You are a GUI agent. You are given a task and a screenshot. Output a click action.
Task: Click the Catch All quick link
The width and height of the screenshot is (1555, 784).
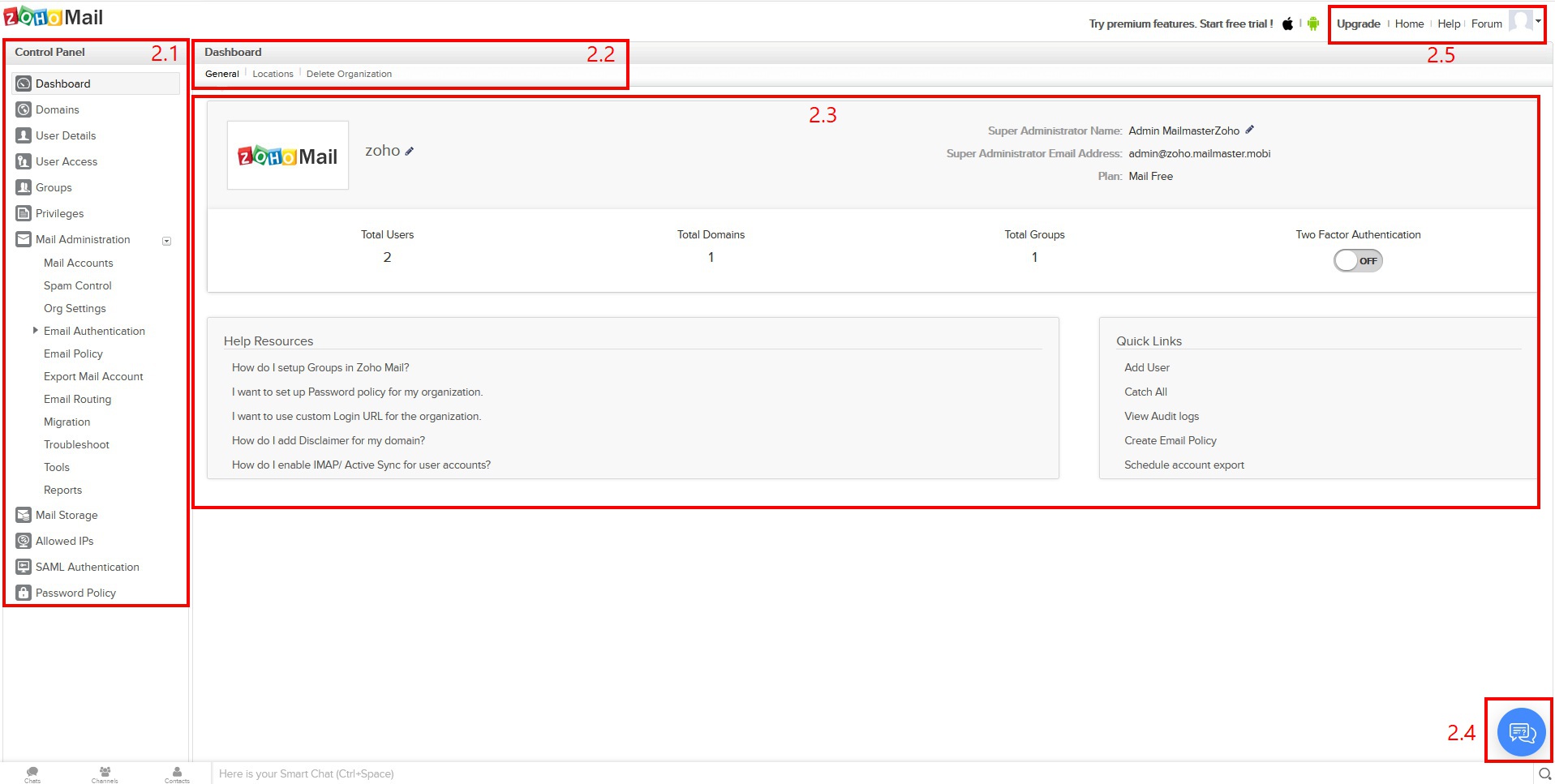[x=1145, y=392]
